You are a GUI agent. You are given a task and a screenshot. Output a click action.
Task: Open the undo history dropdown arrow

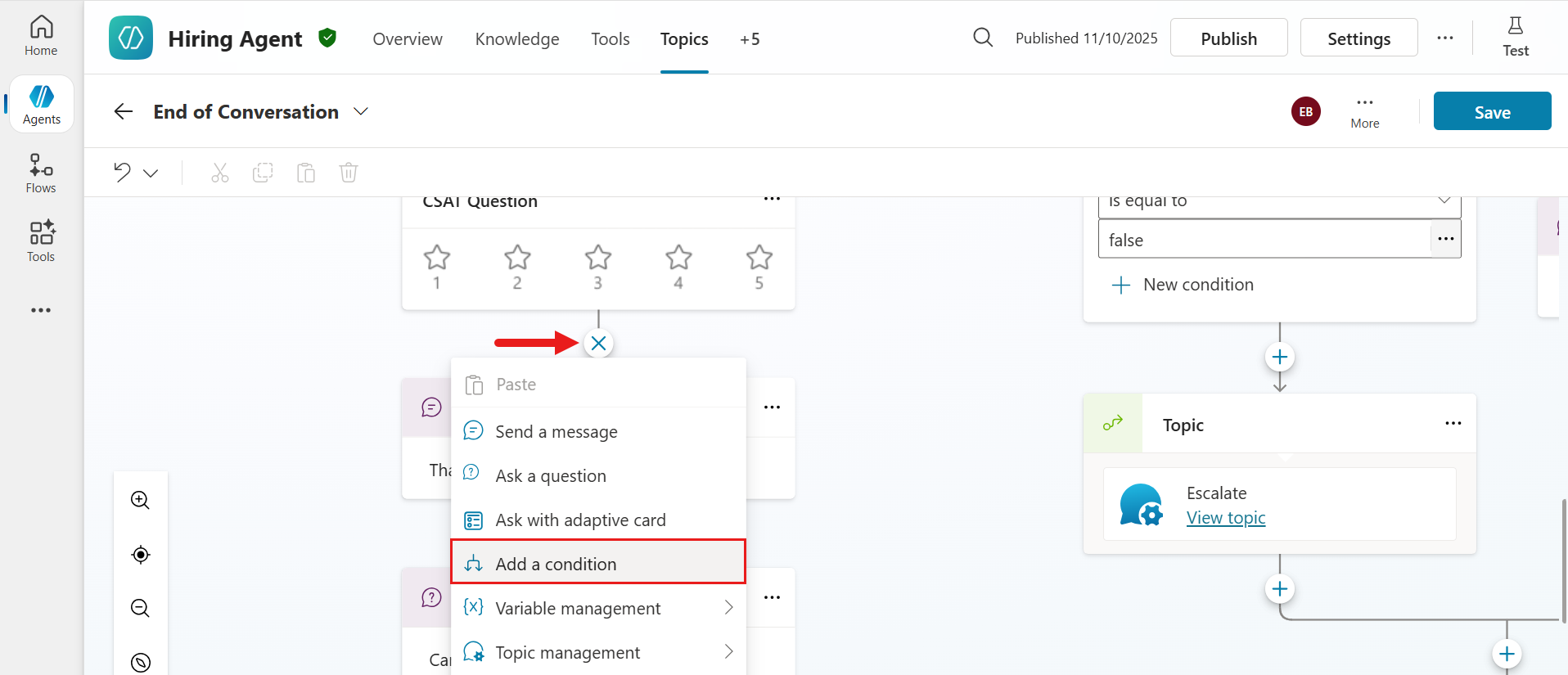coord(151,173)
